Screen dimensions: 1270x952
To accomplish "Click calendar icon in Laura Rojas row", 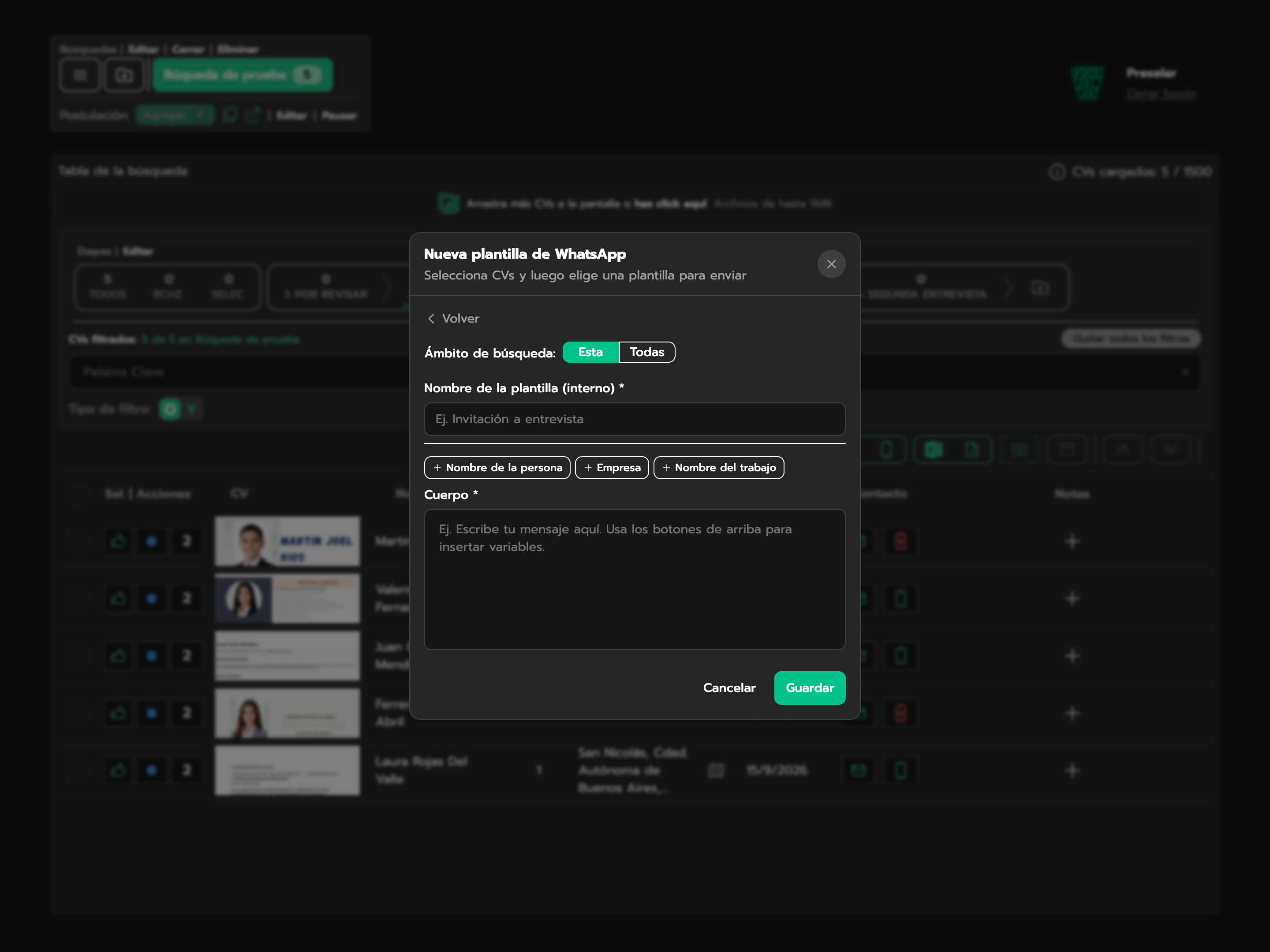I will 715,770.
